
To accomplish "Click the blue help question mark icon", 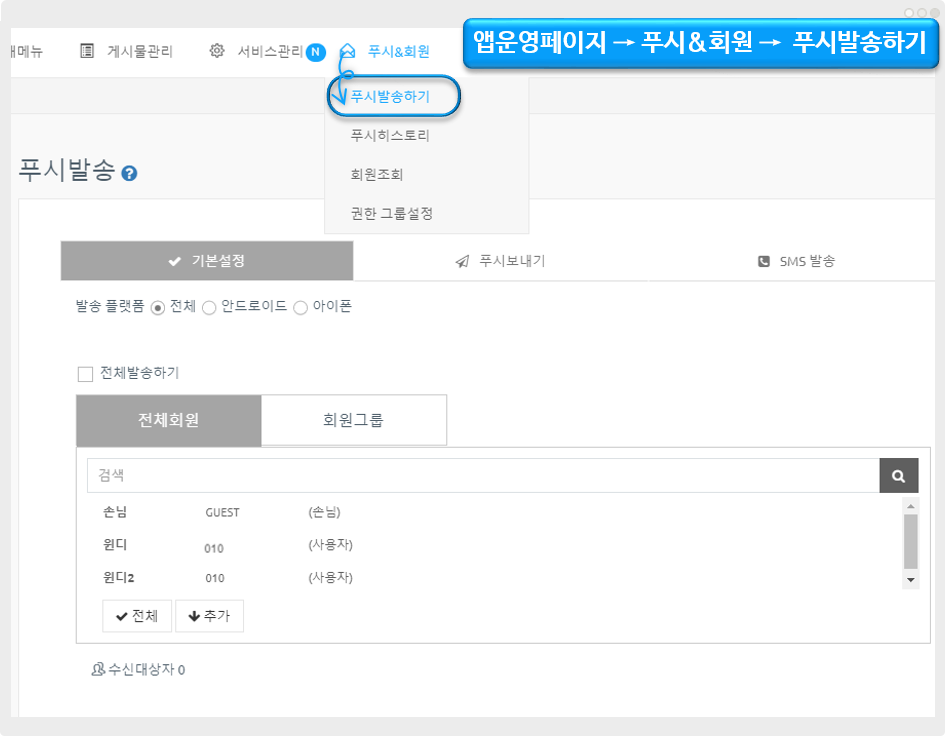I will point(129,173).
